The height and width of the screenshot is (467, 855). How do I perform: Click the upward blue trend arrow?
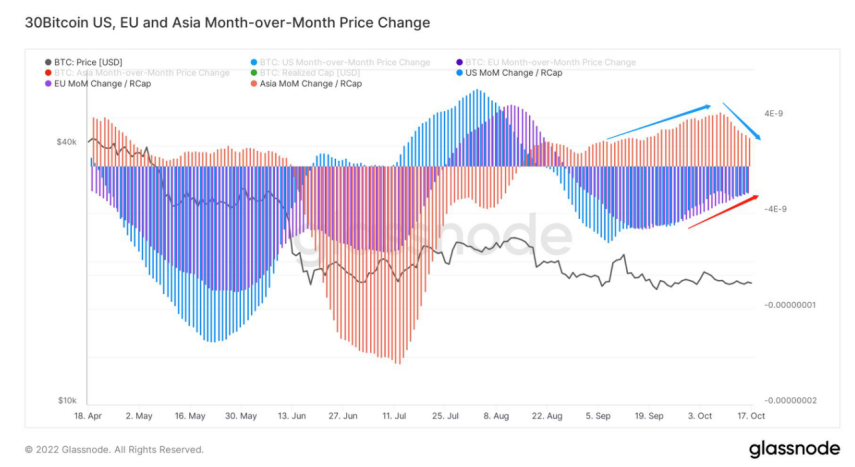click(x=658, y=120)
